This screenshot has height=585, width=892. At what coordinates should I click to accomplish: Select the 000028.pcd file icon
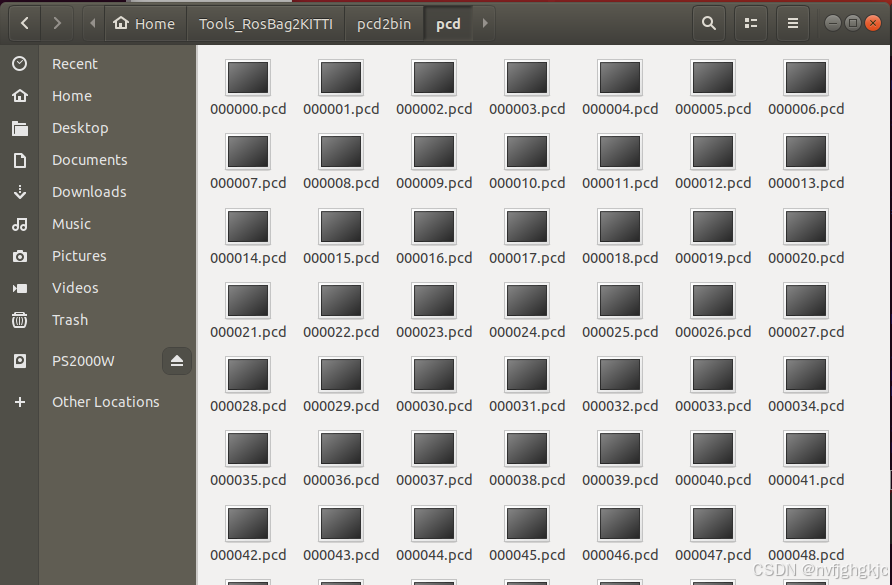248,374
